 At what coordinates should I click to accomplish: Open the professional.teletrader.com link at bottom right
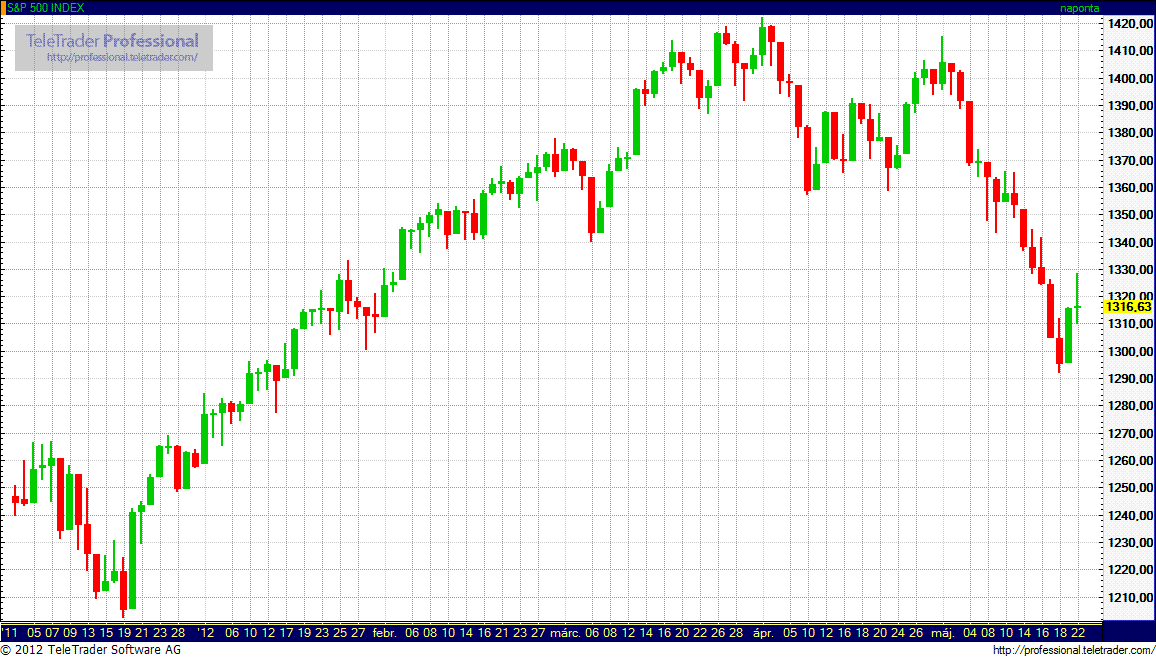pos(1073,650)
